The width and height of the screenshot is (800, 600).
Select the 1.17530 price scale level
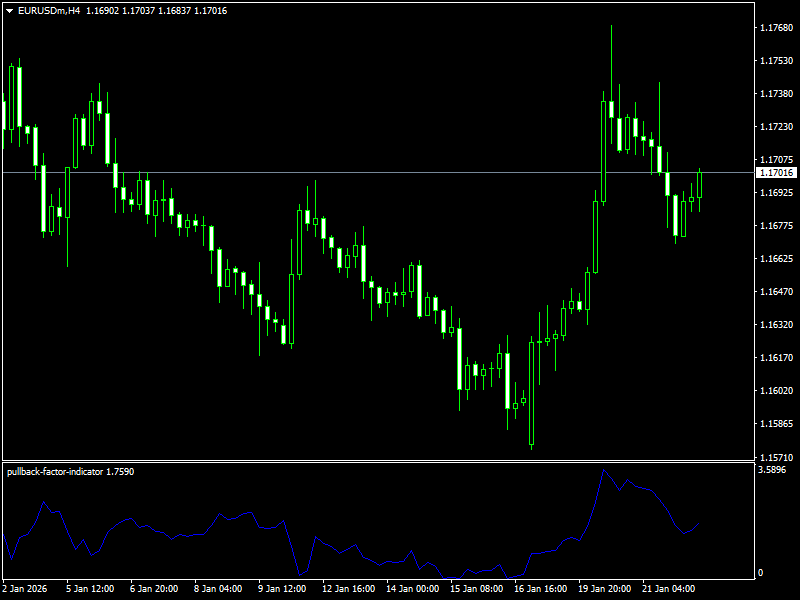(x=777, y=61)
